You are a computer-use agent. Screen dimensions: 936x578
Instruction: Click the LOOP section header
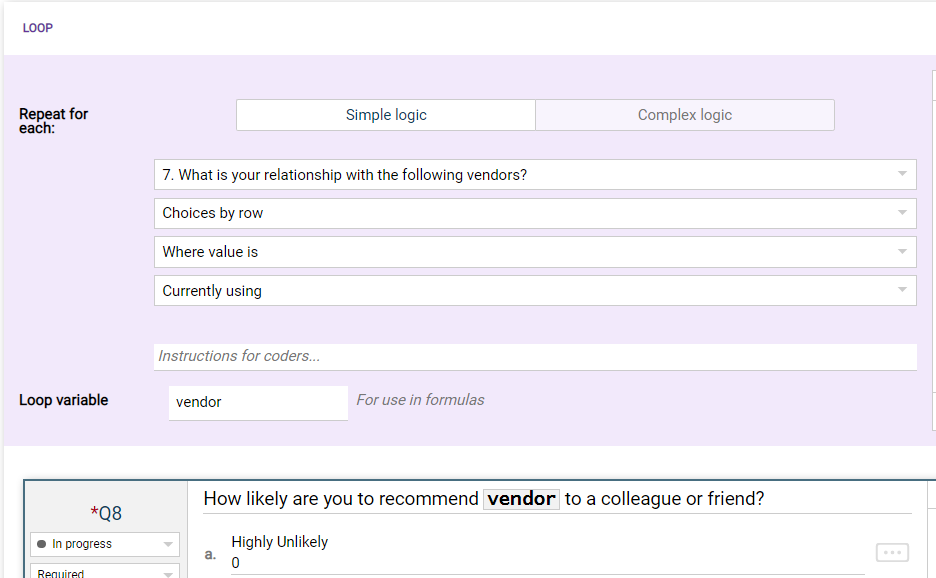[38, 28]
